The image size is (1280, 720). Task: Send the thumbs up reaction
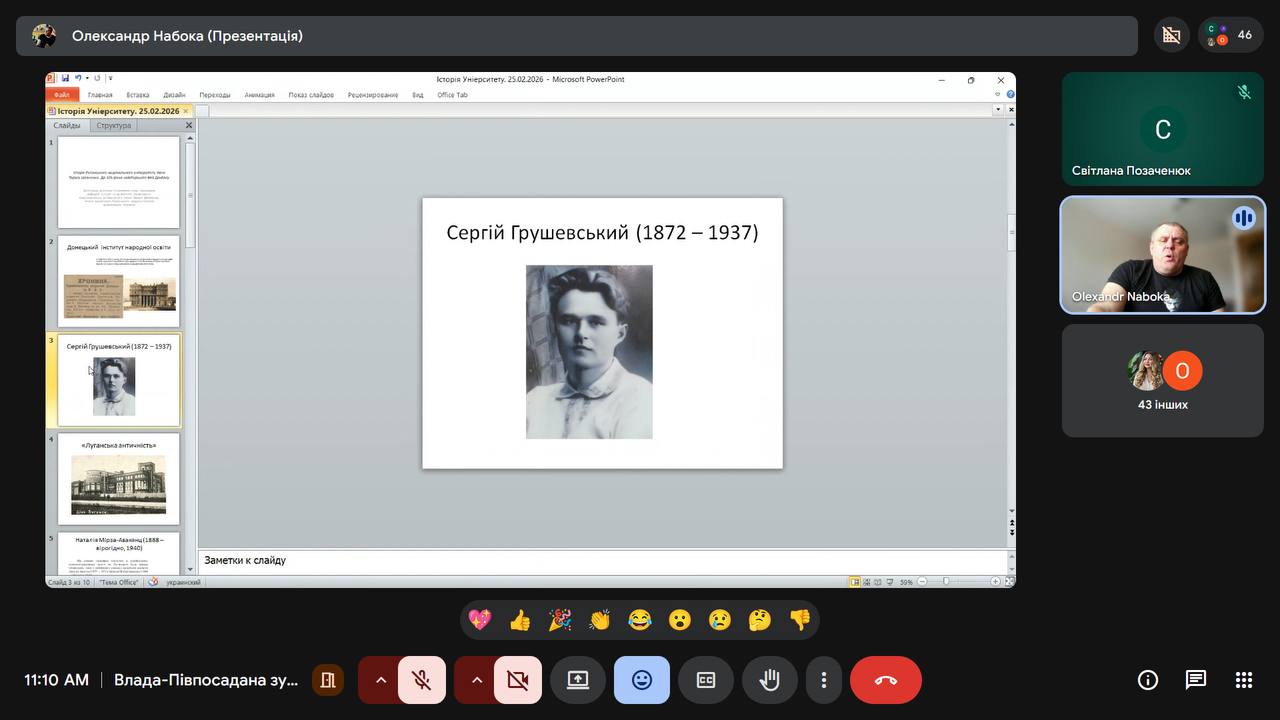pos(520,620)
